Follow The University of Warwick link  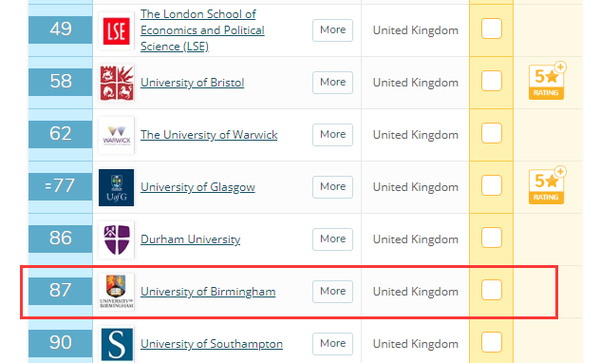[209, 135]
